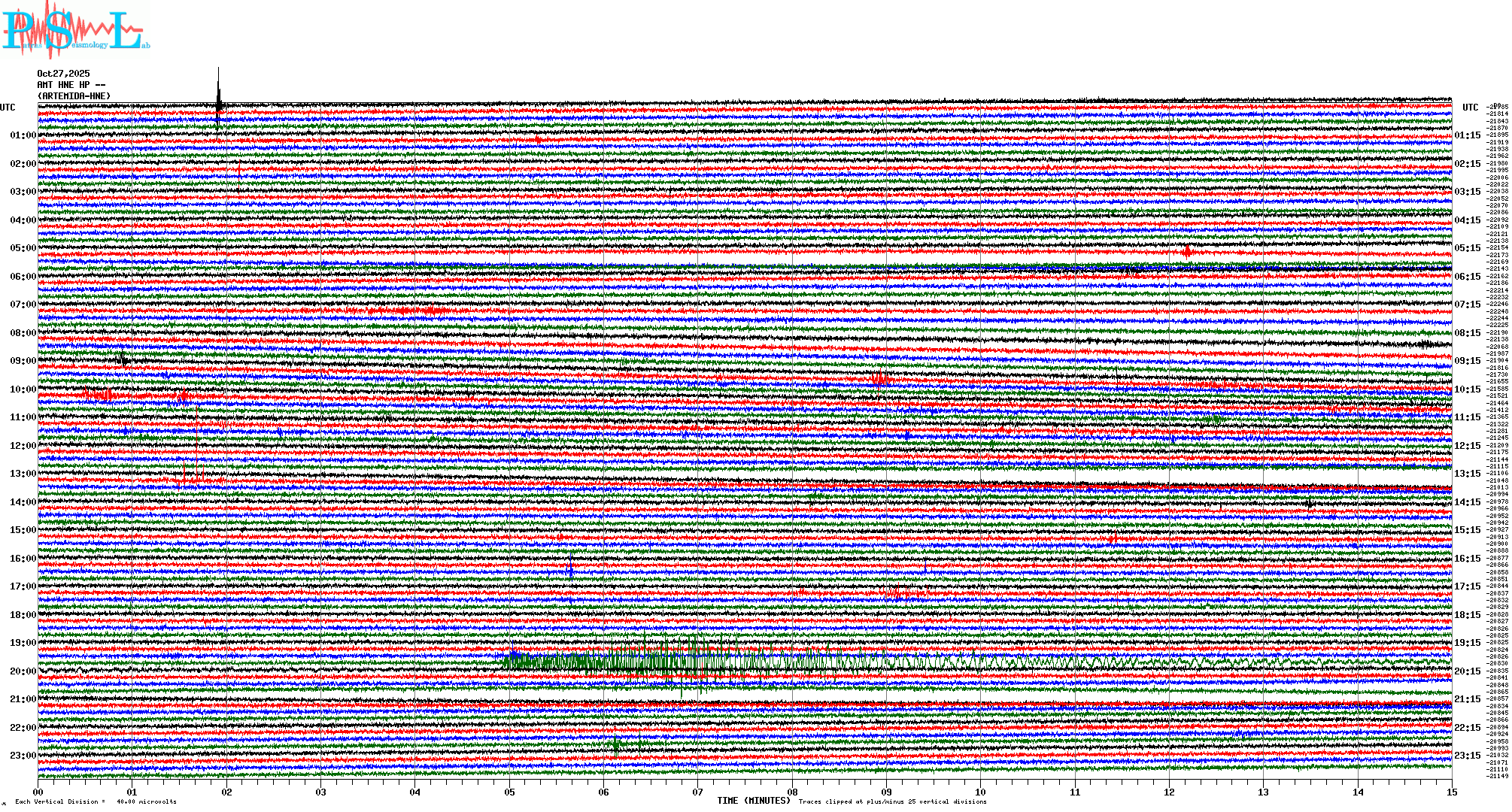Click the 05:15 time label on the right
This screenshot has height=812, width=1512.
[1467, 248]
